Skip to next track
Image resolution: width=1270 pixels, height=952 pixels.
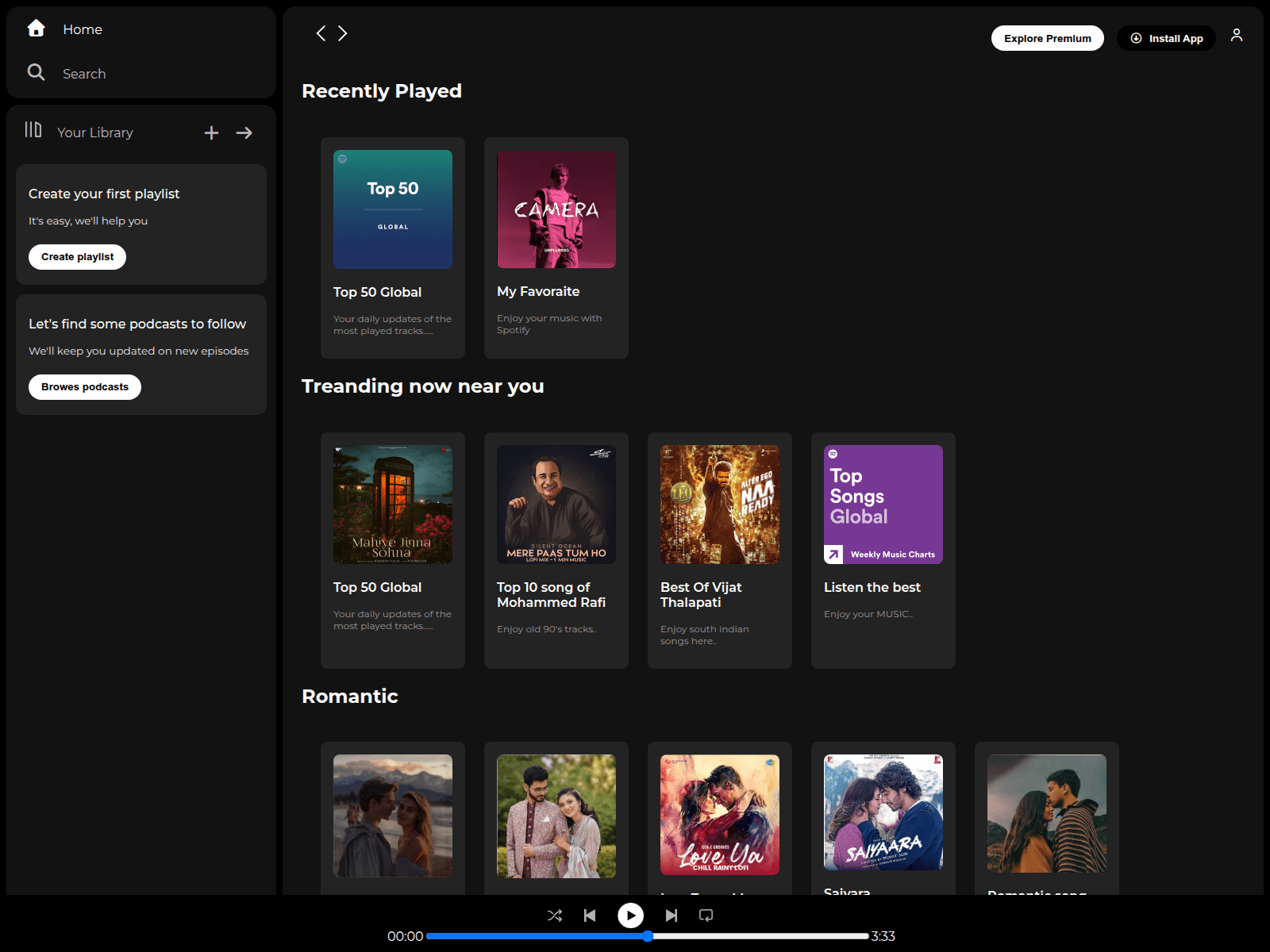pos(672,916)
